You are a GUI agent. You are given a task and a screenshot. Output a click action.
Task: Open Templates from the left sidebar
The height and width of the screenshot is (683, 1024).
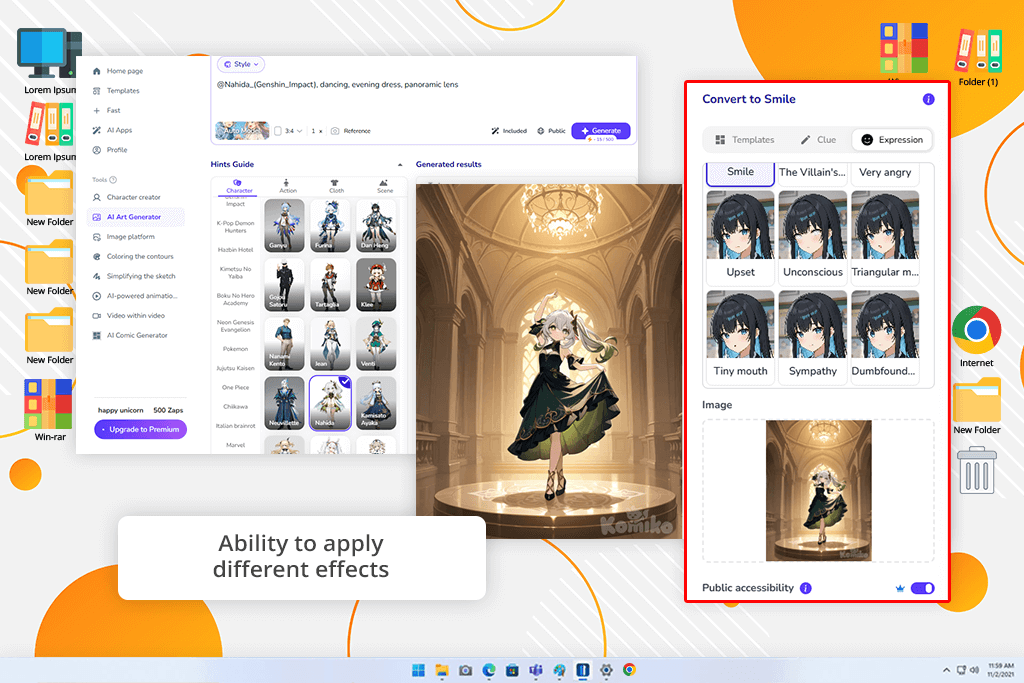116,91
